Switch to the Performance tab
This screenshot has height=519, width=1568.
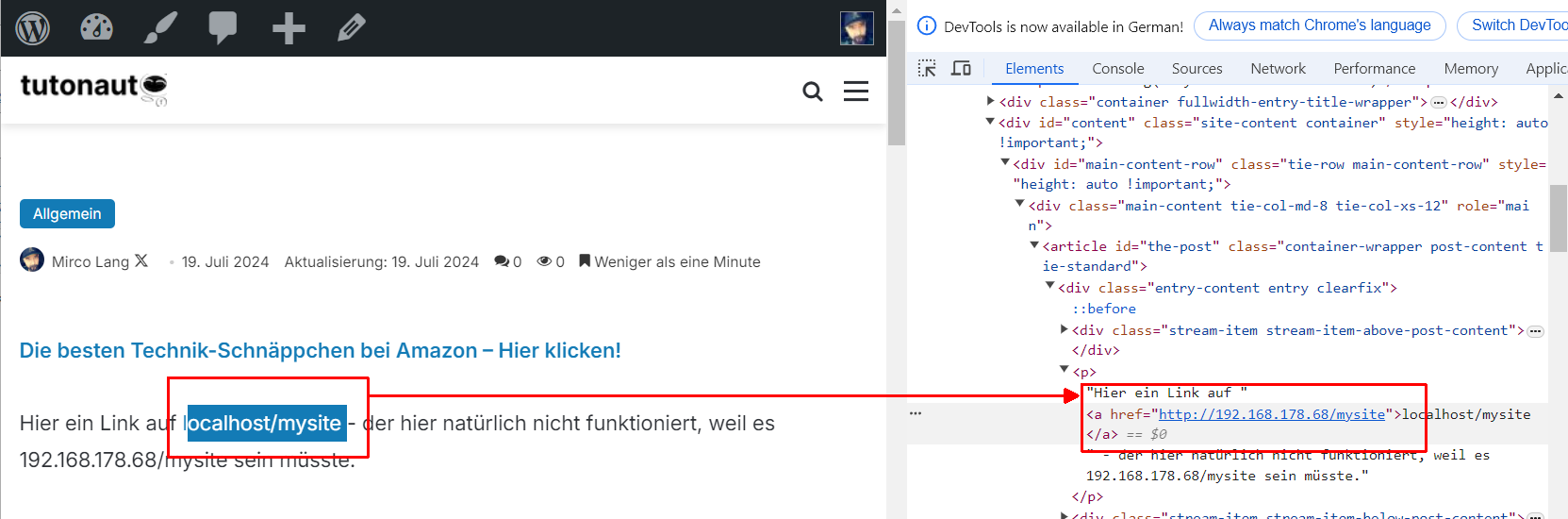tap(1375, 69)
